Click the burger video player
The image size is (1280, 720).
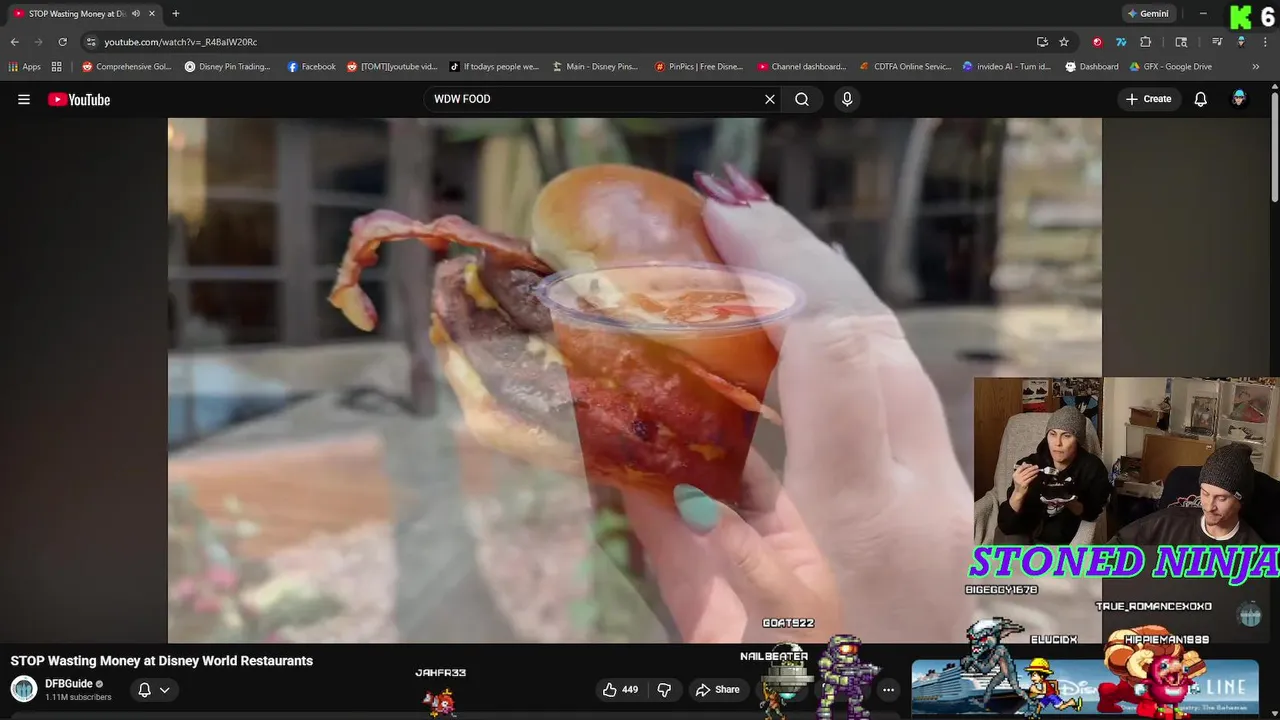(635, 380)
